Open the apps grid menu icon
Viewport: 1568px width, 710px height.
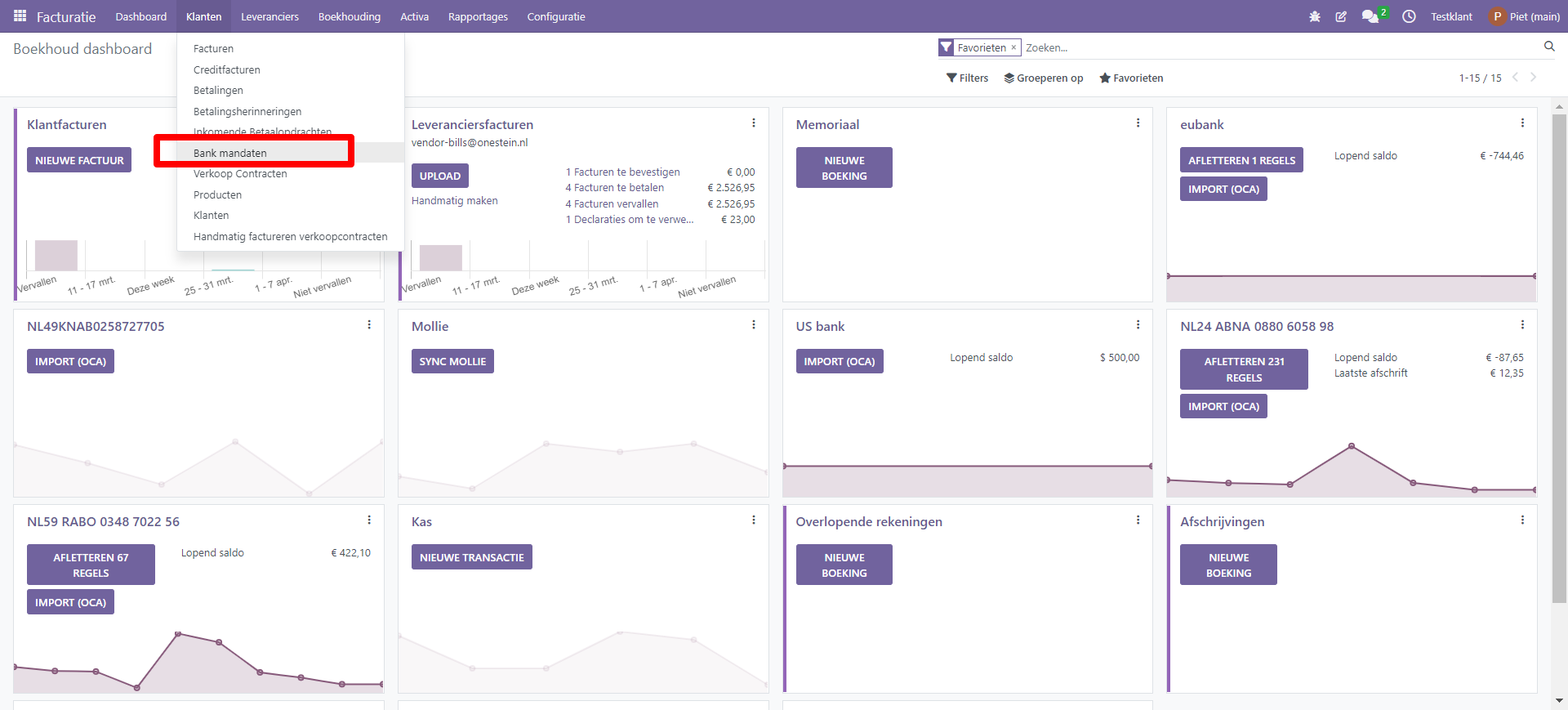pyautogui.click(x=20, y=16)
